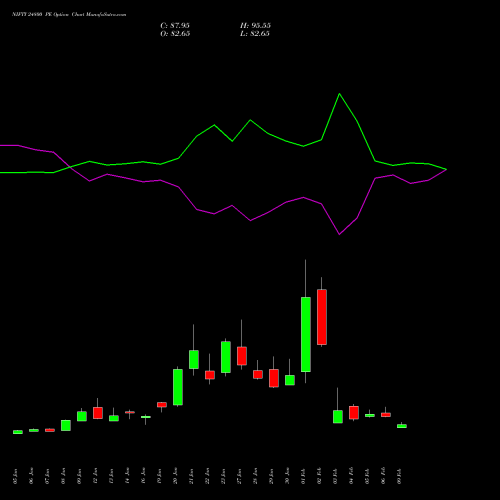Viewport: 500px width, 500px height.
Task: Click the chart title text at top-left
Action: coord(69,15)
